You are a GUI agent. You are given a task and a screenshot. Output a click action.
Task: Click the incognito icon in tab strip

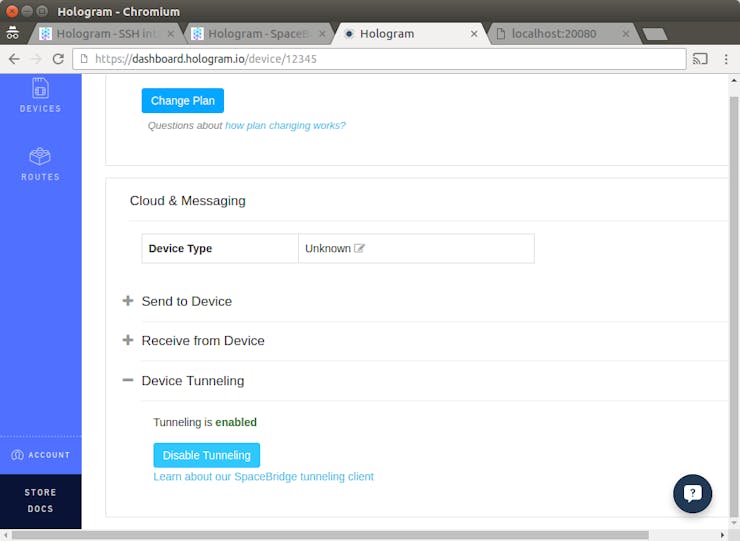(x=13, y=33)
